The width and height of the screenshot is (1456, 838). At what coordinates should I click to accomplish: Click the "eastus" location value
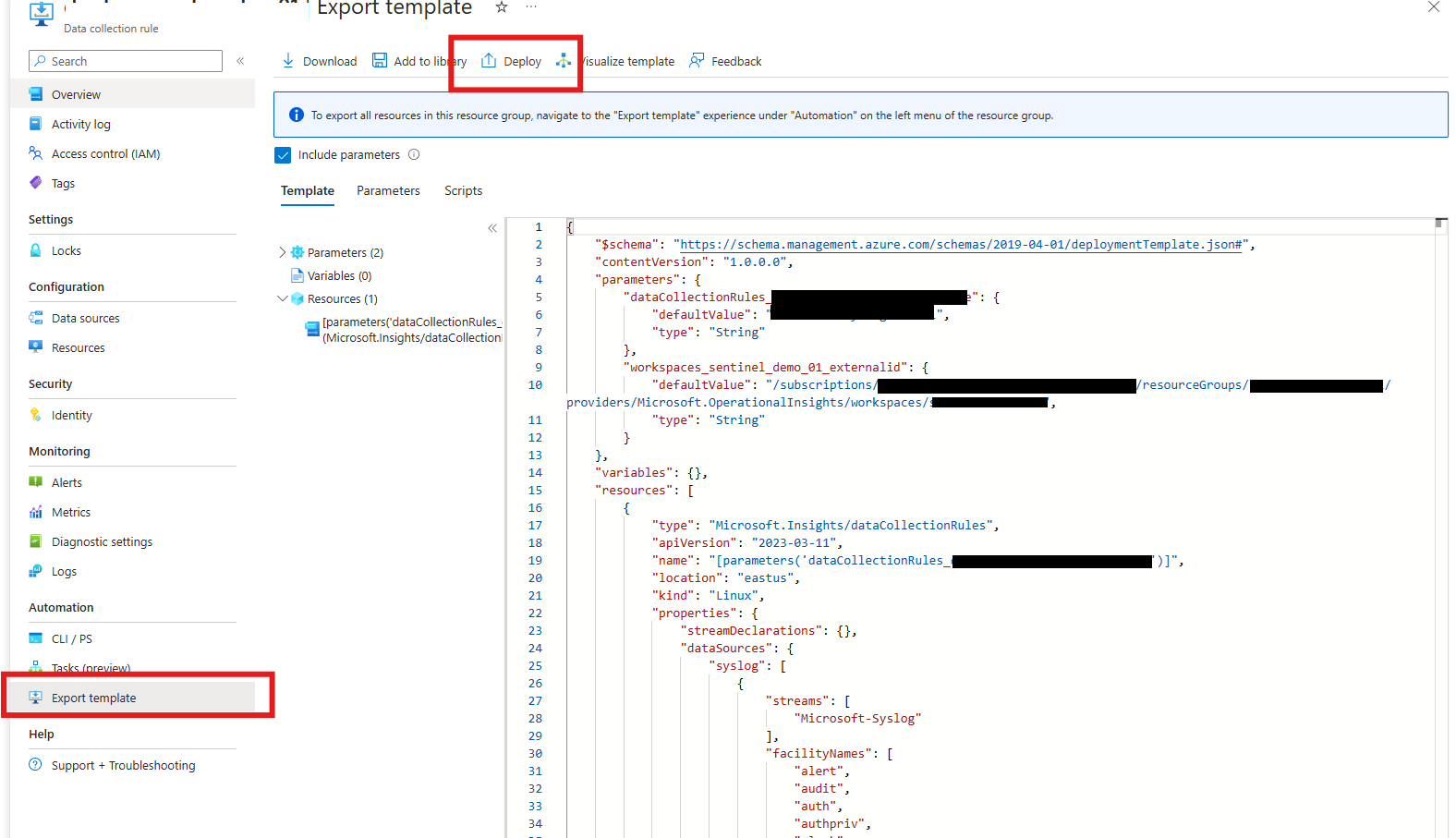pos(765,578)
